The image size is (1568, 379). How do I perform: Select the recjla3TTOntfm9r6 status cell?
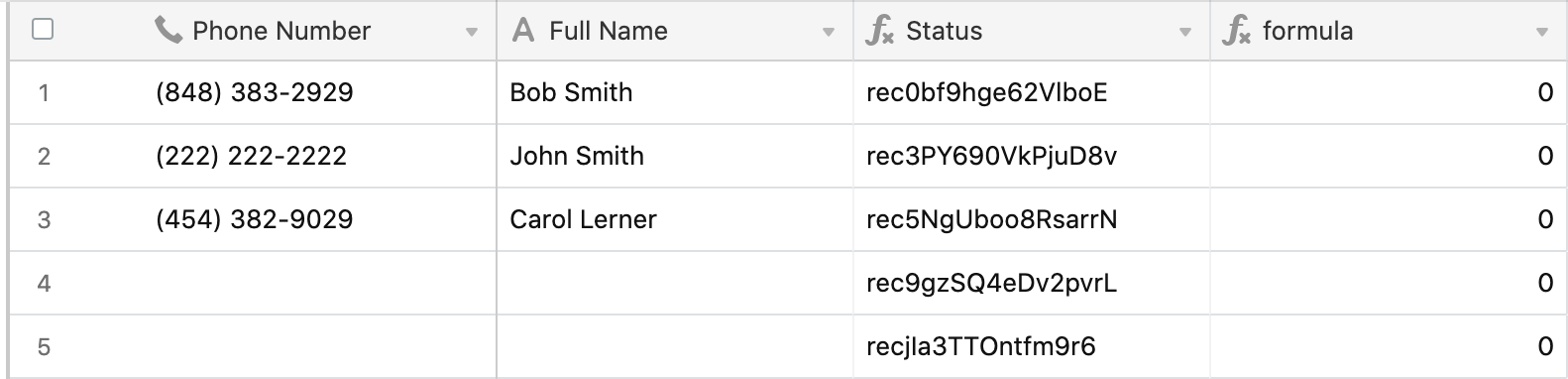(1032, 346)
